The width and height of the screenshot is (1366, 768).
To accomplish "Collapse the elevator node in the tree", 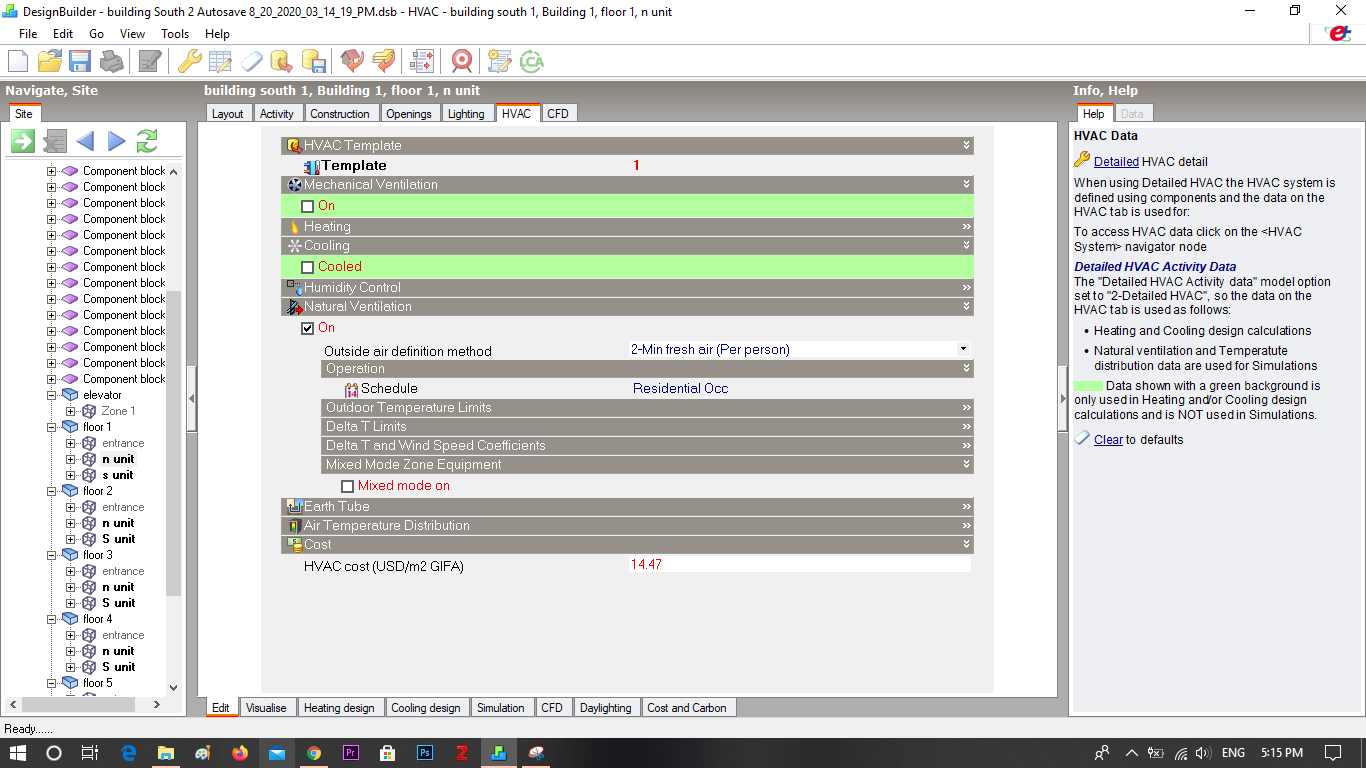I will point(52,395).
